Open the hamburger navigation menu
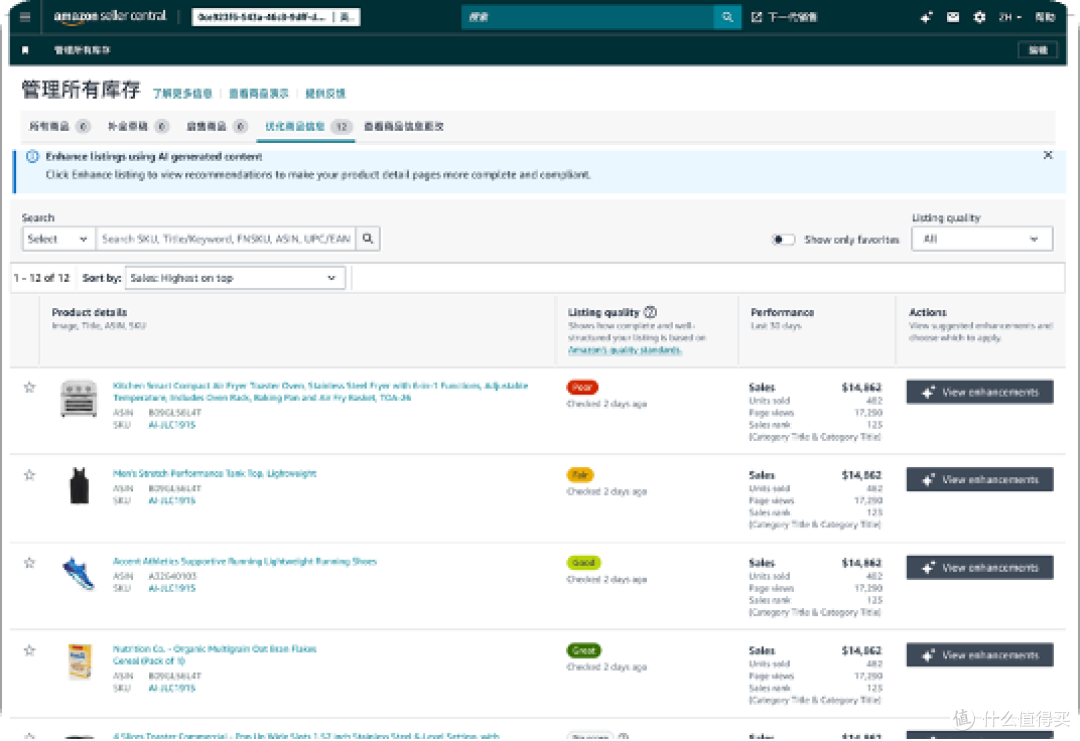 tap(25, 17)
